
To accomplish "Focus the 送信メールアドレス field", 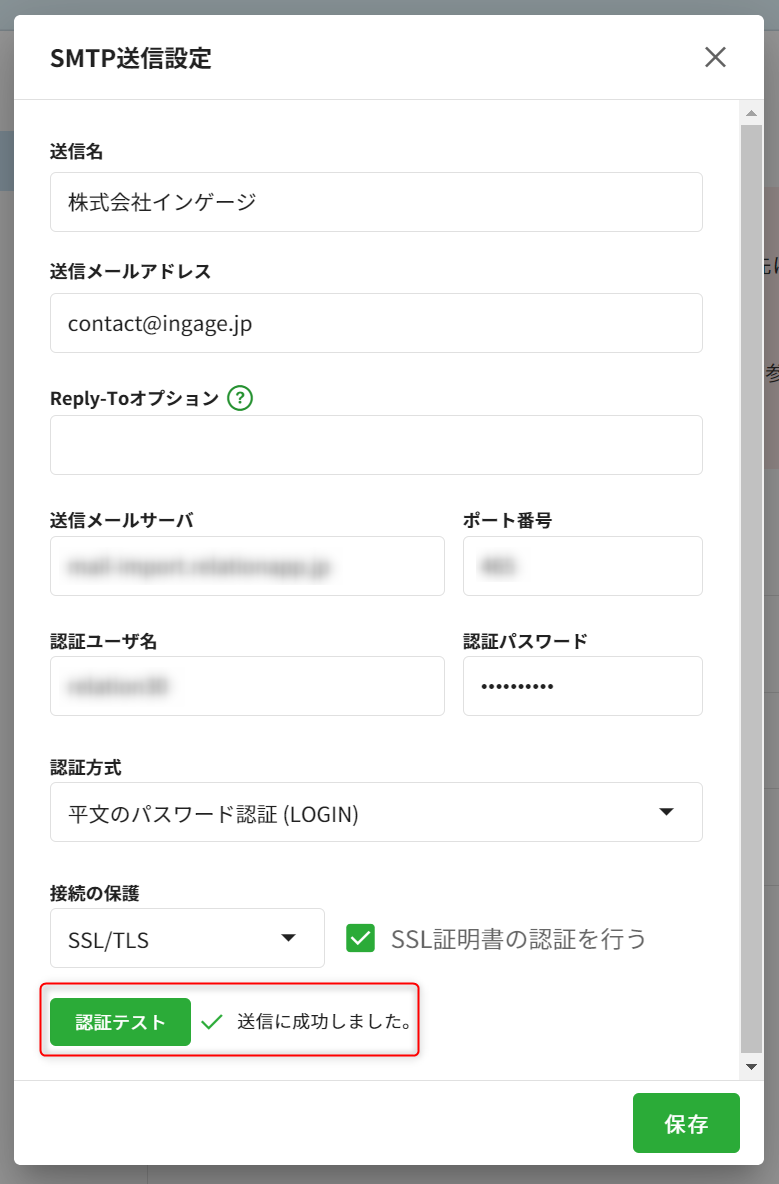I will click(375, 323).
